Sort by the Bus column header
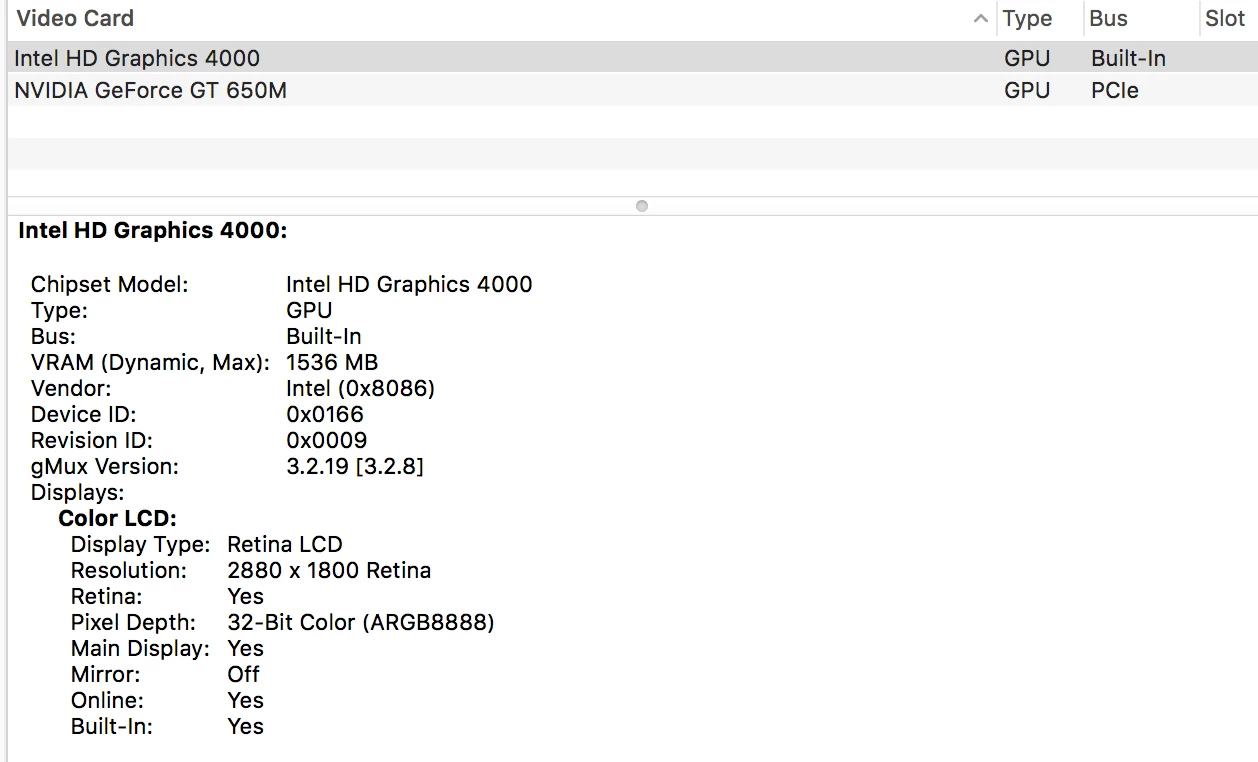This screenshot has width=1258, height=762. (x=1108, y=18)
